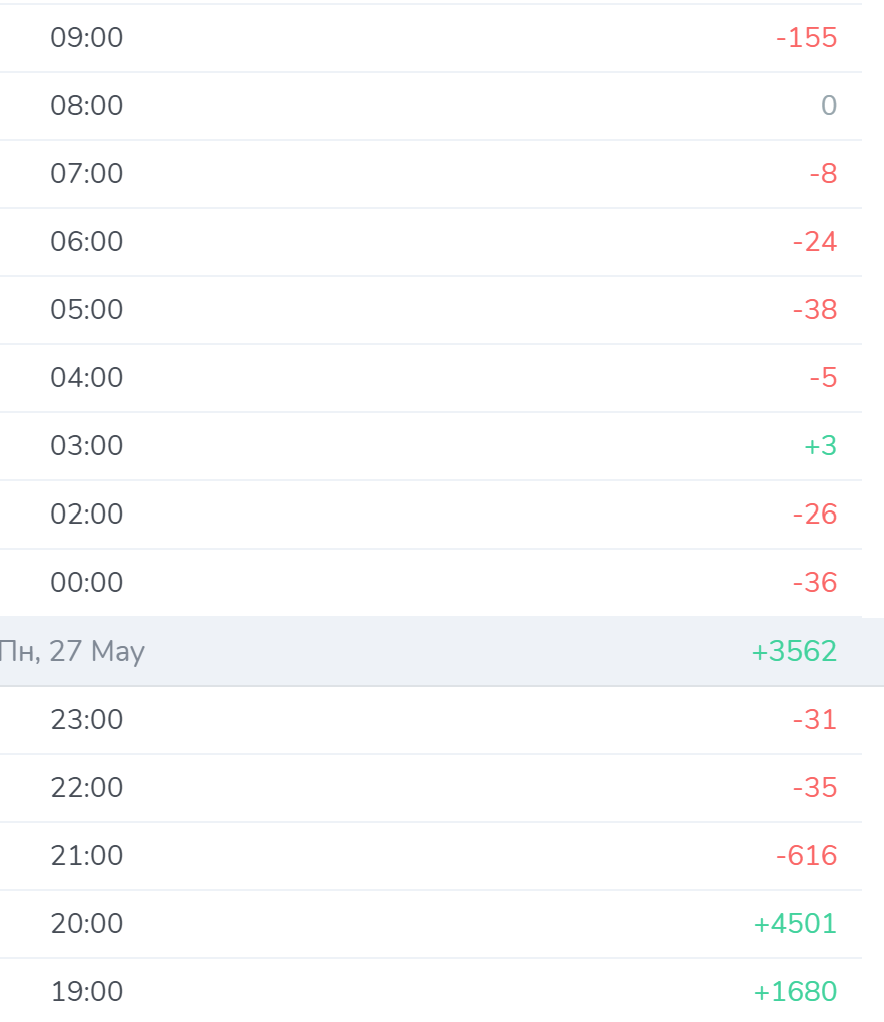Click the +3562 daily total

pos(794,651)
